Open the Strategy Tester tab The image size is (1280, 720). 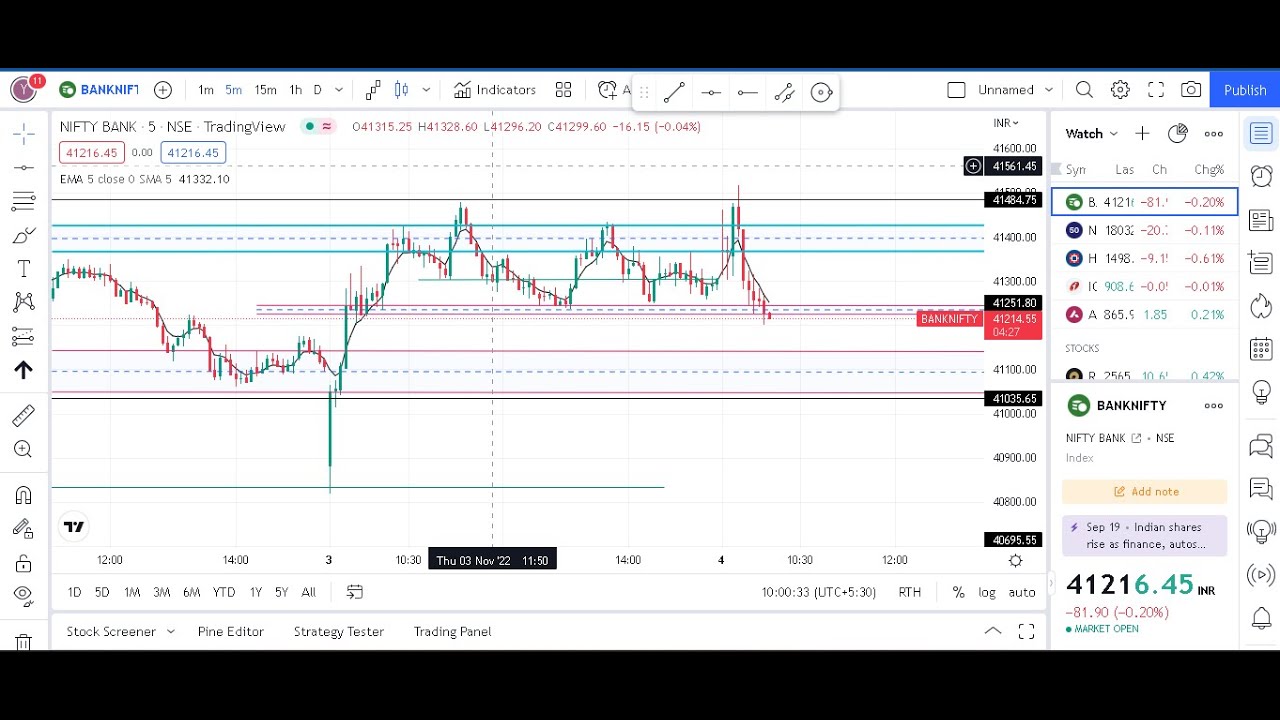[339, 631]
